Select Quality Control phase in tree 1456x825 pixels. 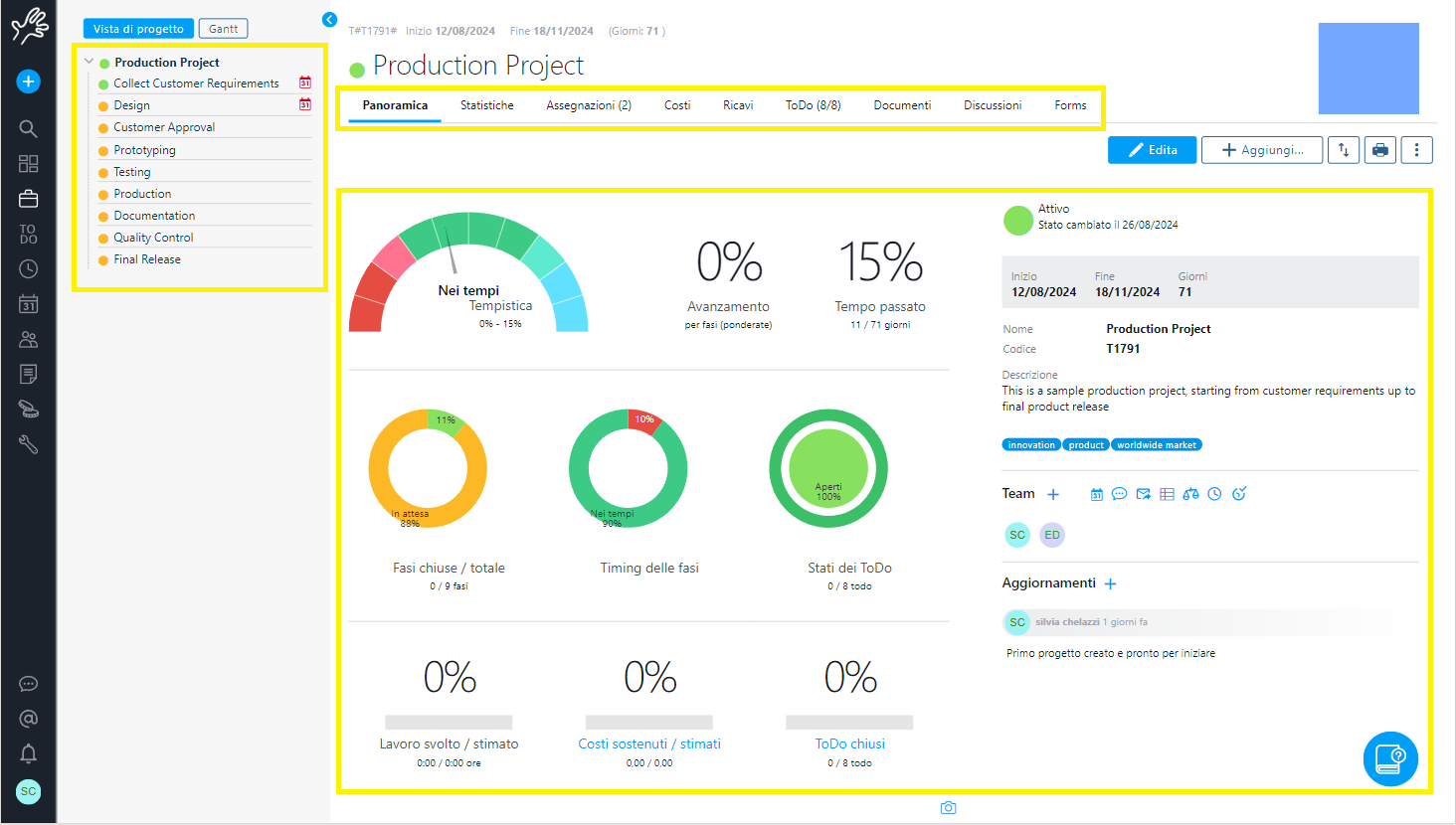(x=153, y=238)
